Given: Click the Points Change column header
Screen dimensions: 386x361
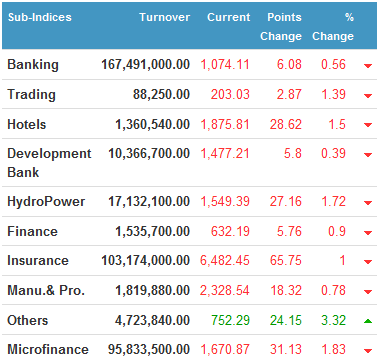Looking at the screenshot, I should click(x=281, y=26).
